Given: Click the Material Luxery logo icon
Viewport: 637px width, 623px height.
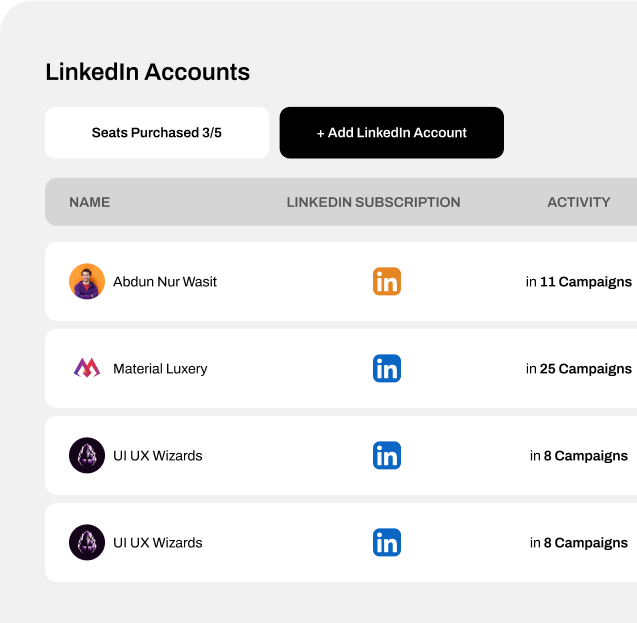Looking at the screenshot, I should click(x=87, y=368).
